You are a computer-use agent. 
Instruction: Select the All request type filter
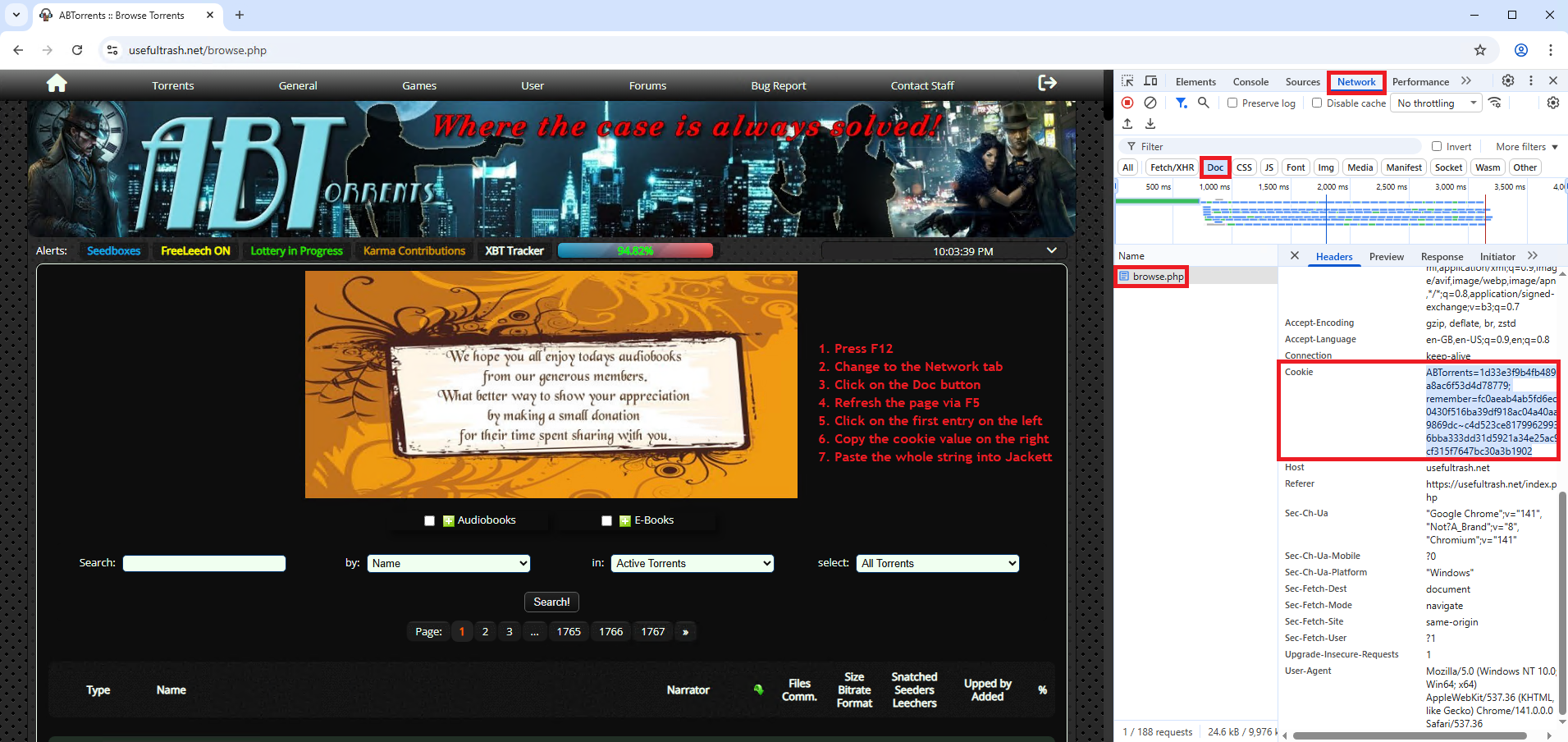coord(1128,167)
